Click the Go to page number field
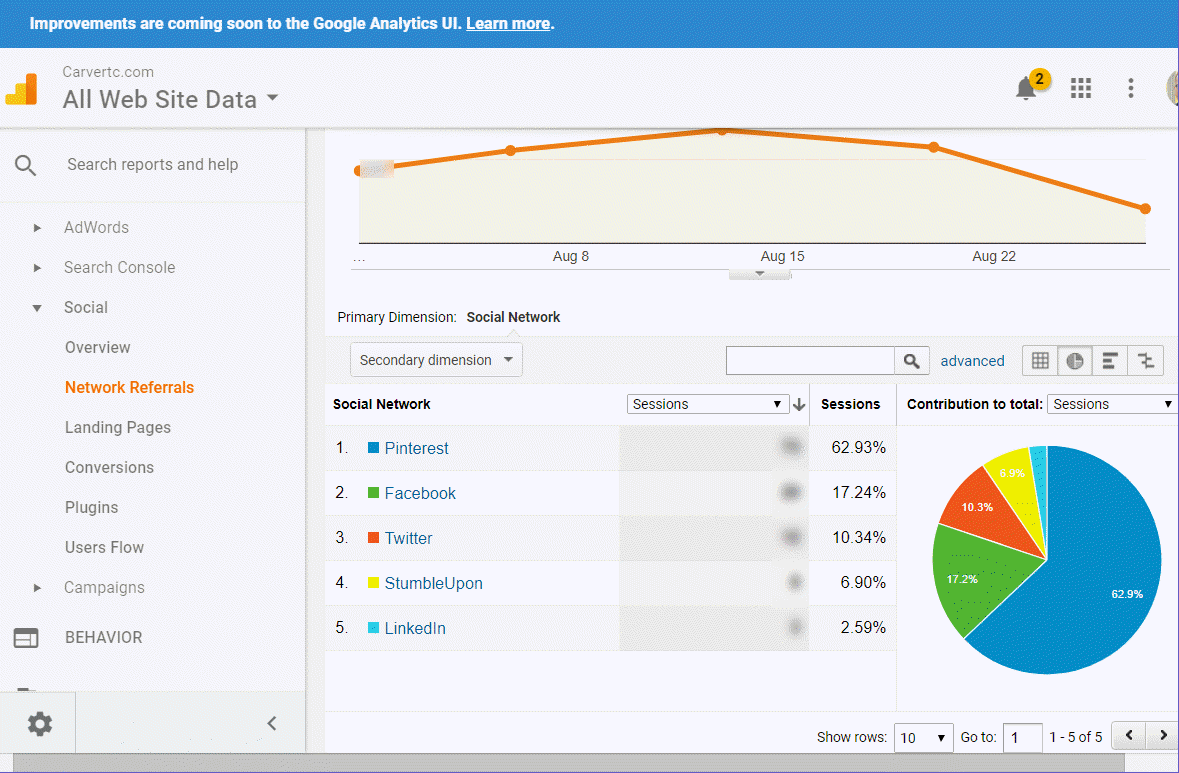The image size is (1179, 773). 1023,738
